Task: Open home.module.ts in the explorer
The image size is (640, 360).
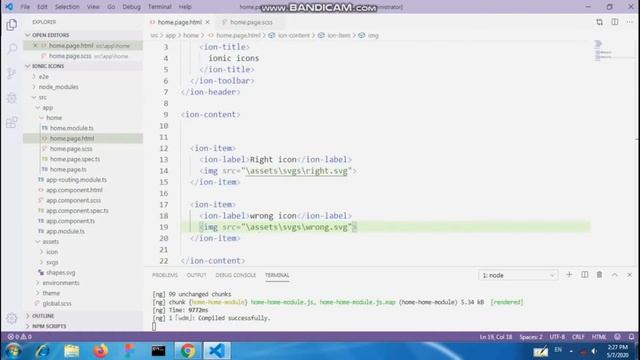Action: tap(71, 128)
